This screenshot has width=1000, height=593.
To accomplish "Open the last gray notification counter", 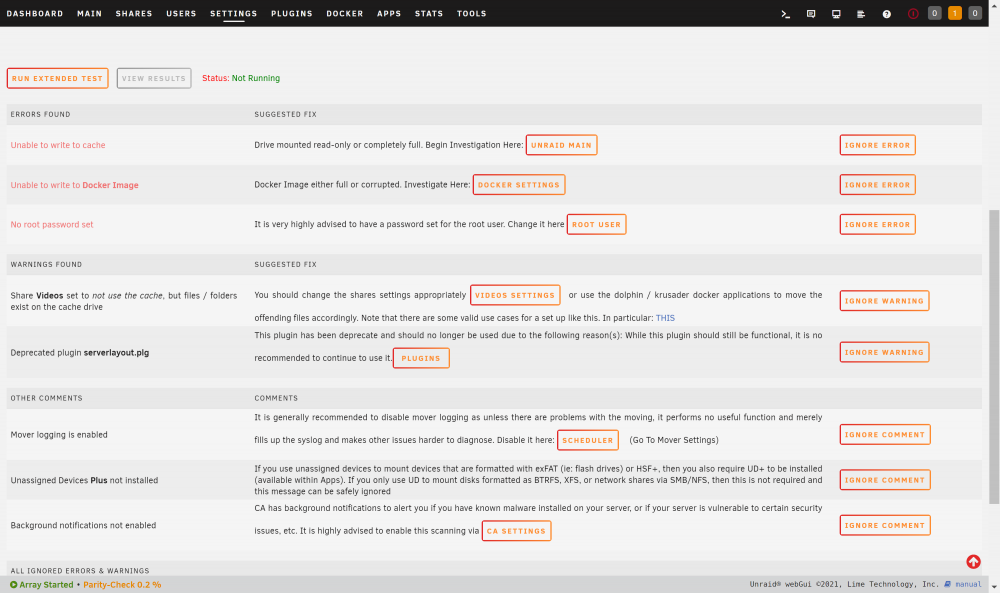I will [974, 13].
